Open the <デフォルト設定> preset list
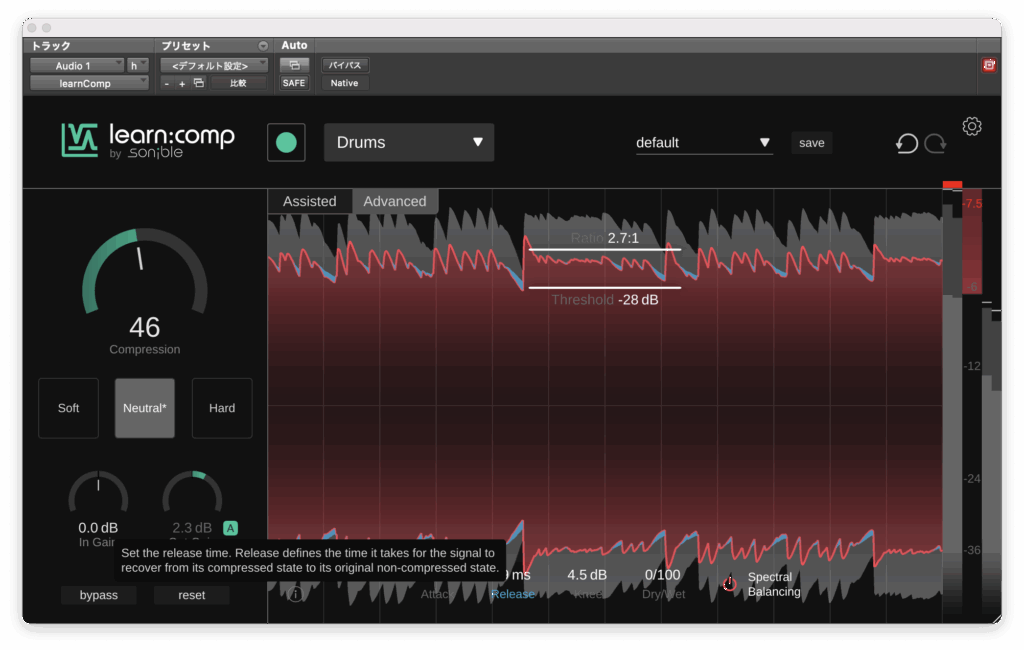The height and width of the screenshot is (650, 1024). (214, 65)
